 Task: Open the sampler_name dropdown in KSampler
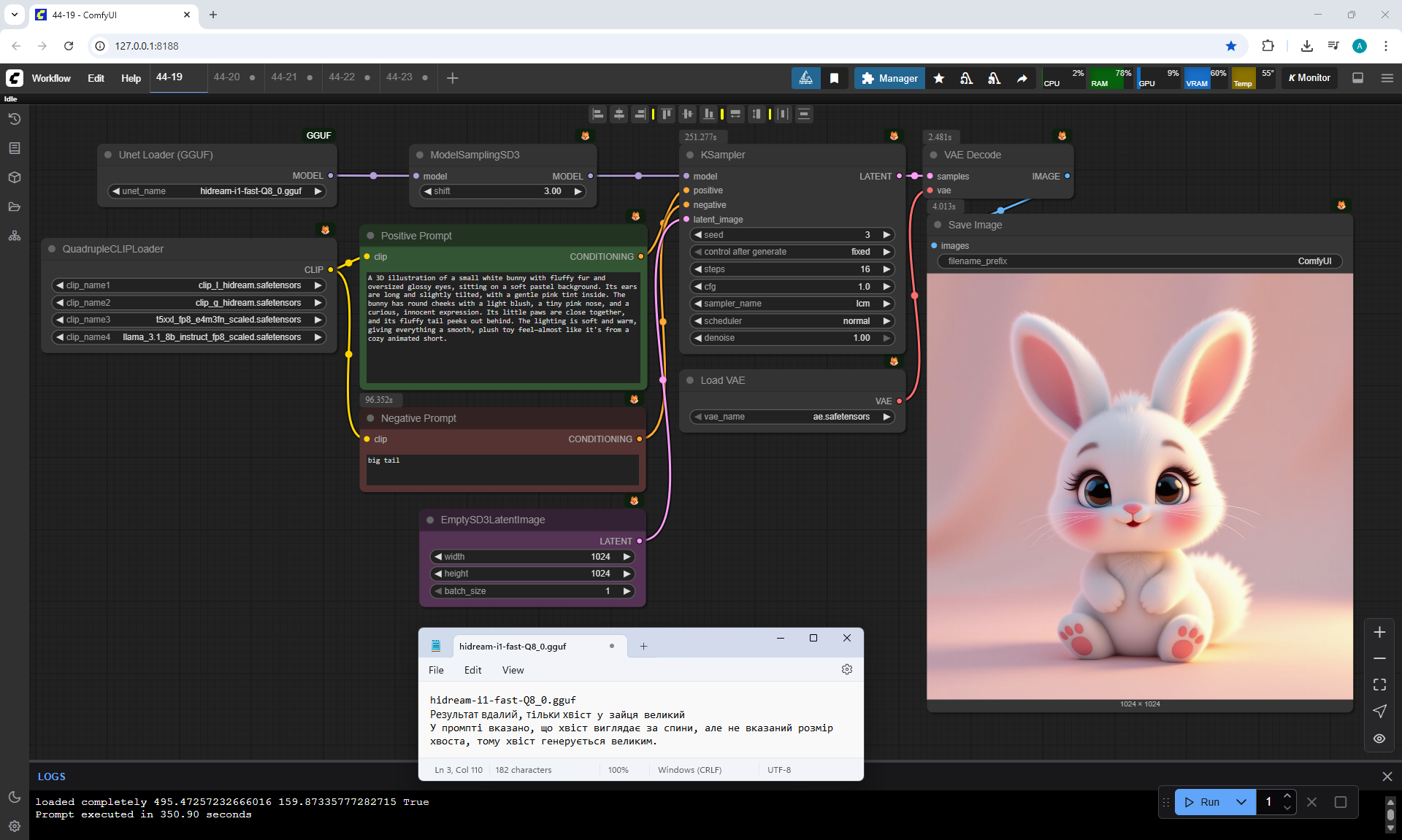click(x=792, y=304)
